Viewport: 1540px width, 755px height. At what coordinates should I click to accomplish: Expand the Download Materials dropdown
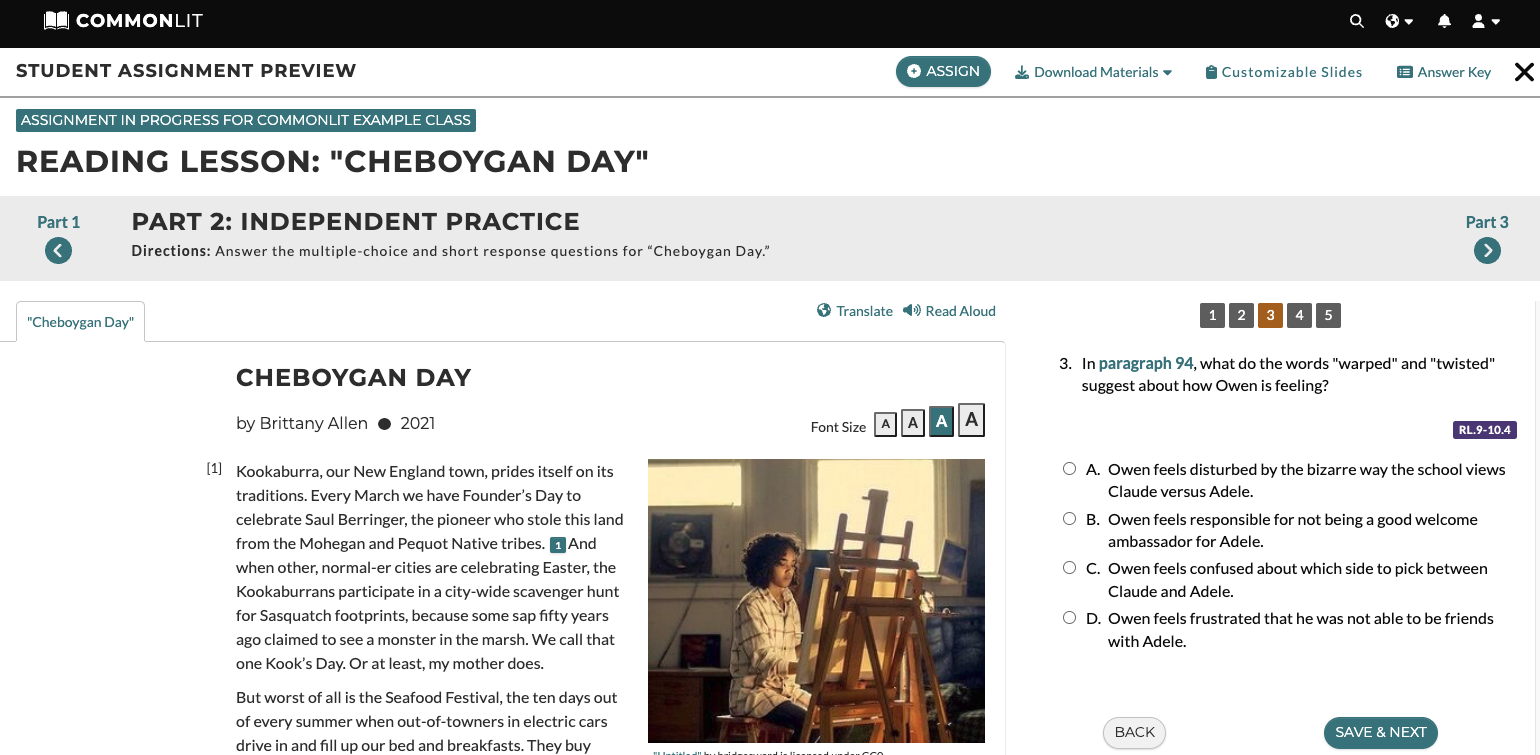(x=1093, y=72)
